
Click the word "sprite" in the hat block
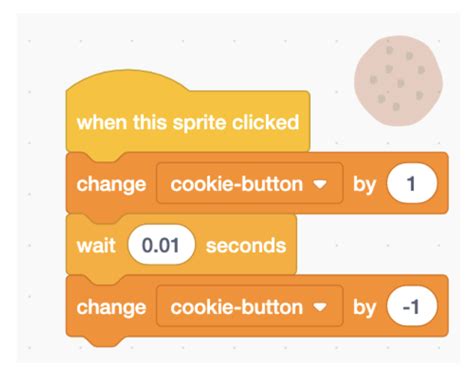200,123
